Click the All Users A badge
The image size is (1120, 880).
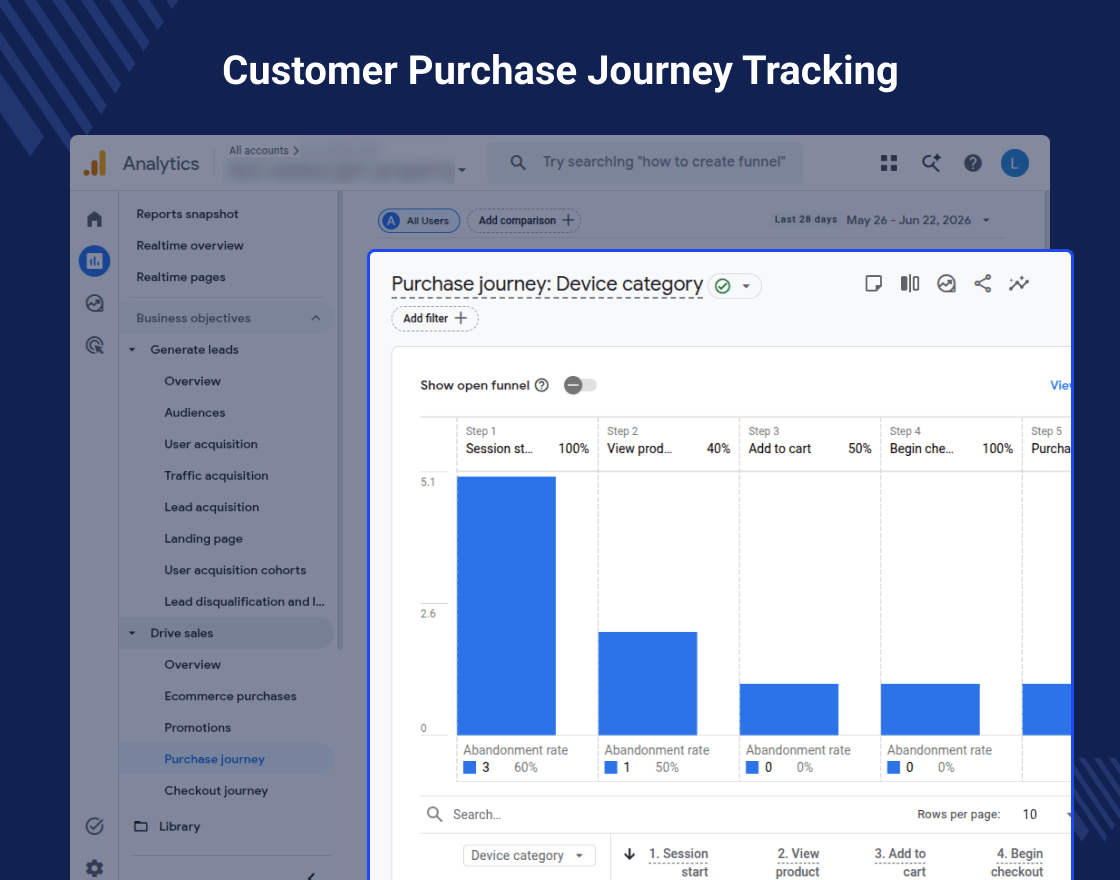click(391, 221)
